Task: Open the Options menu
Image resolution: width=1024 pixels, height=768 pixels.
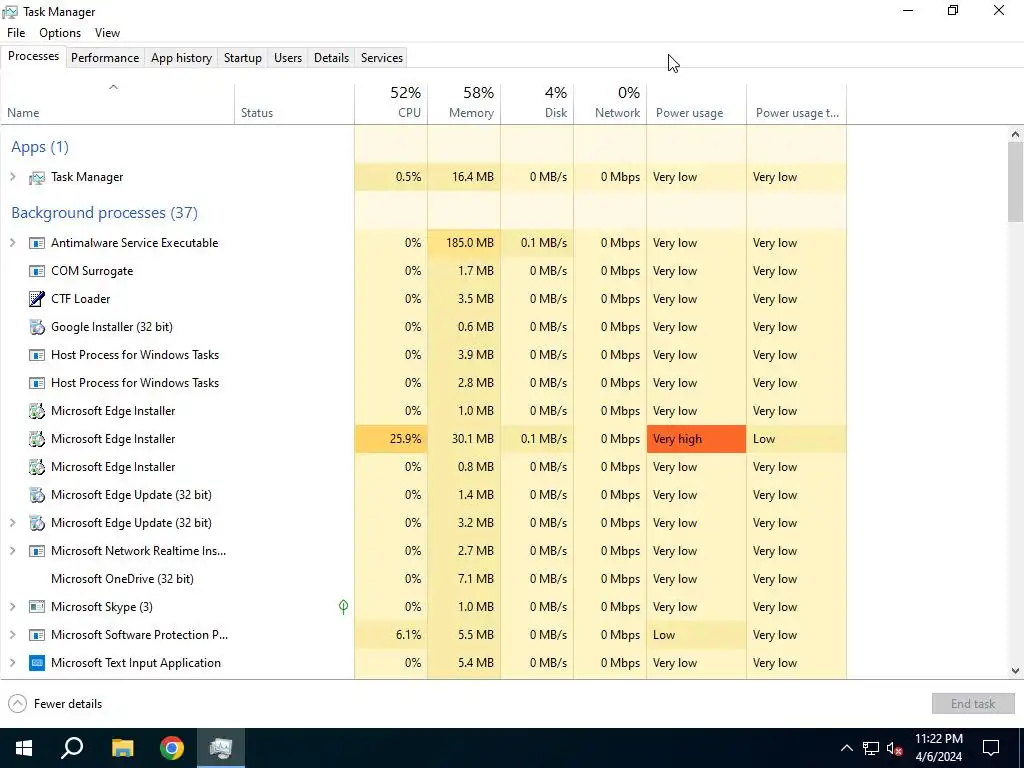Action: point(60,33)
